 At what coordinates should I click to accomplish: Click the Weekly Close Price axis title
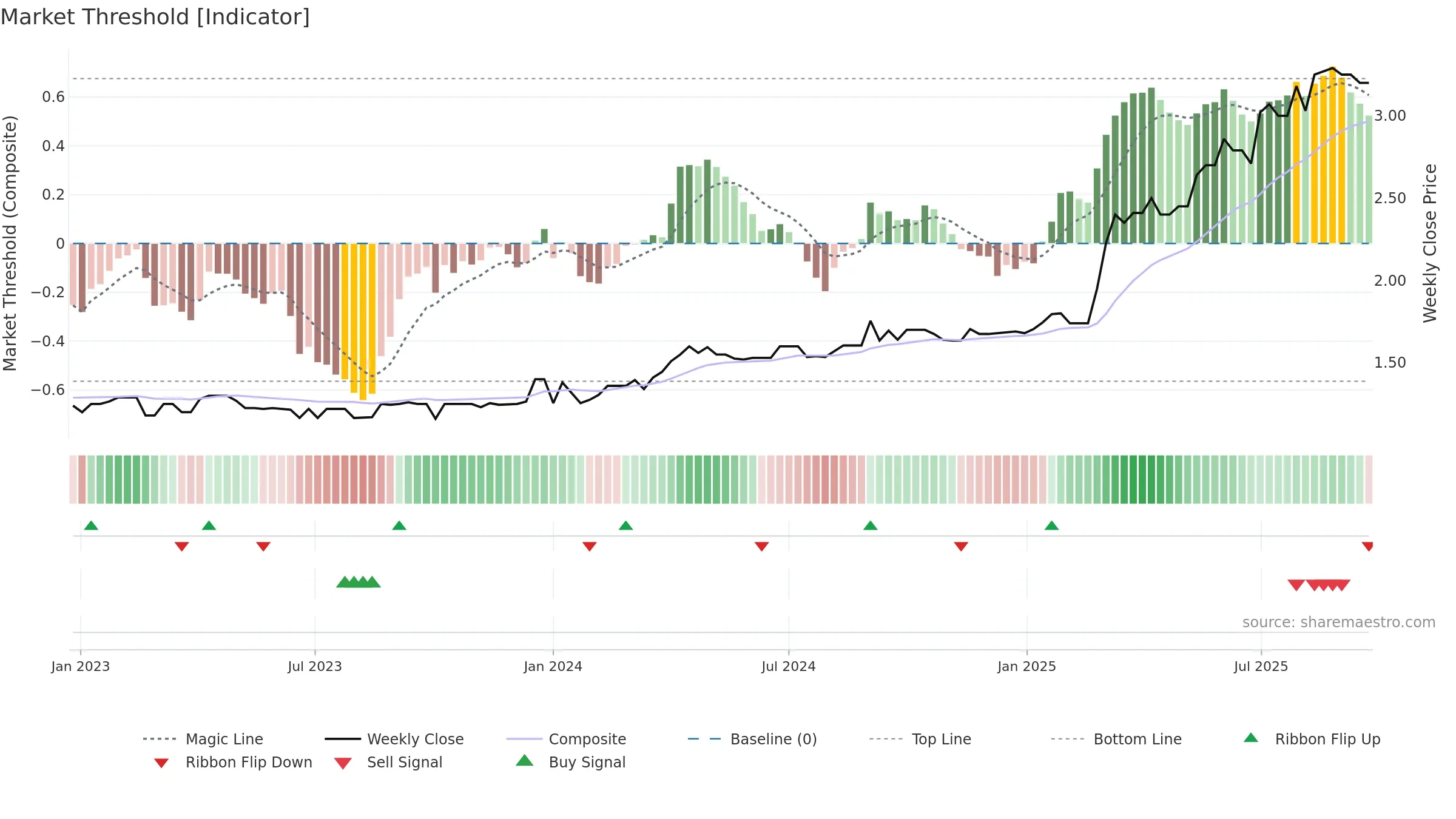[1430, 243]
